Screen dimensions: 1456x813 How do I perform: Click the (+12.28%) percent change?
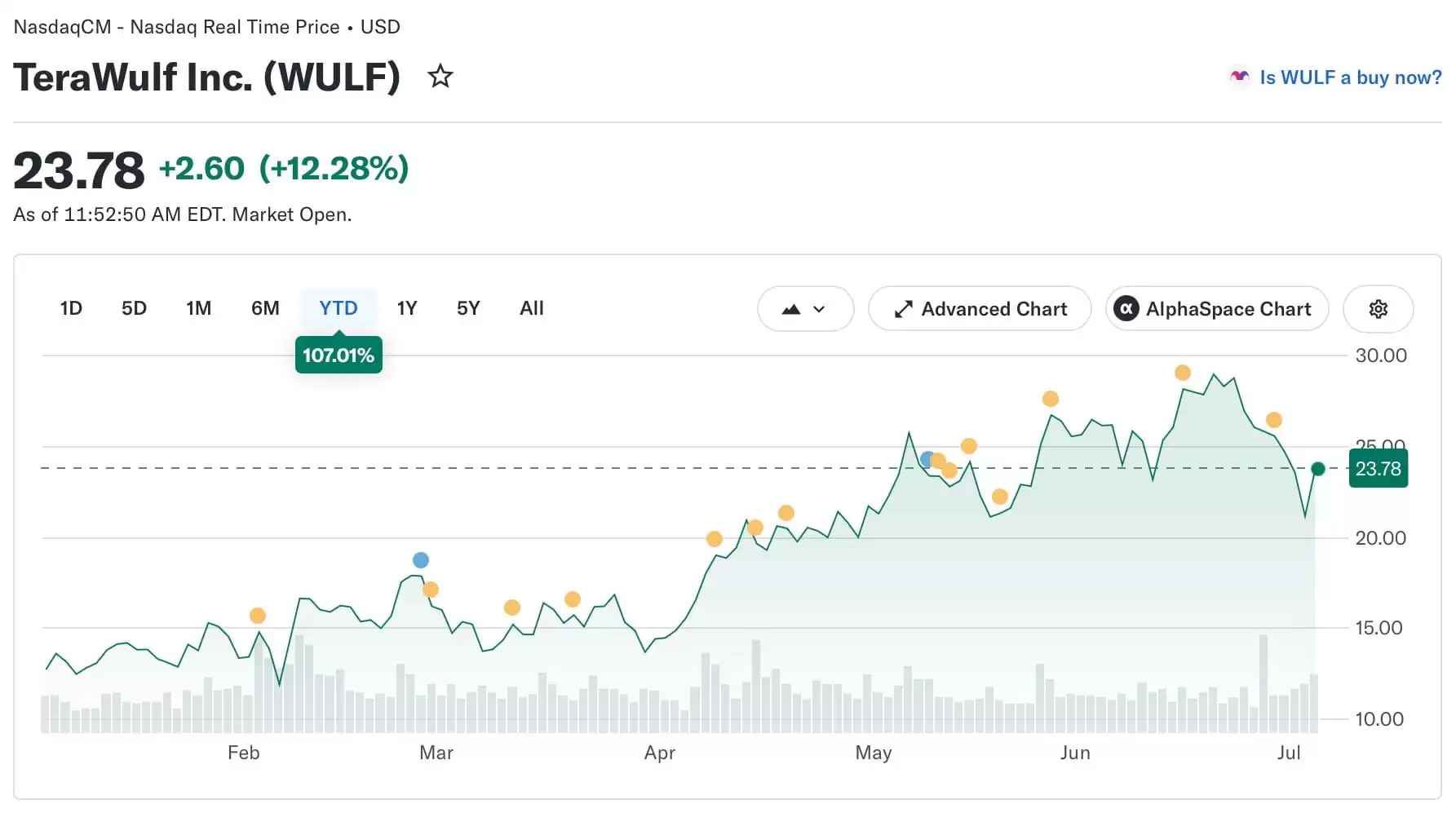point(334,169)
